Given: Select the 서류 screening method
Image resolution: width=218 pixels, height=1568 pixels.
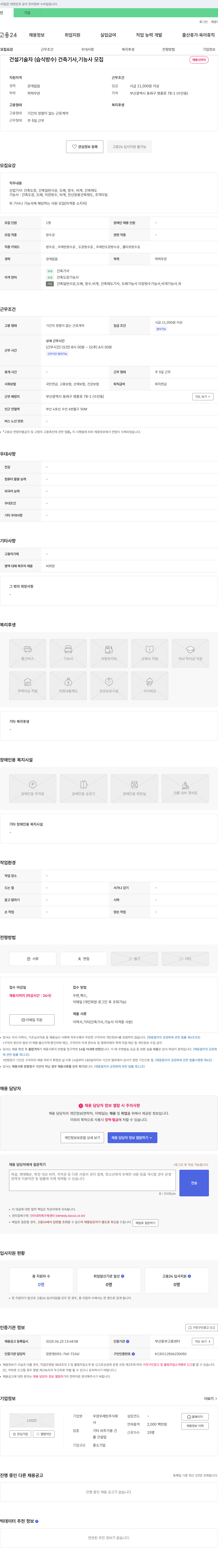Looking at the screenshot, I should pyautogui.click(x=33, y=959).
